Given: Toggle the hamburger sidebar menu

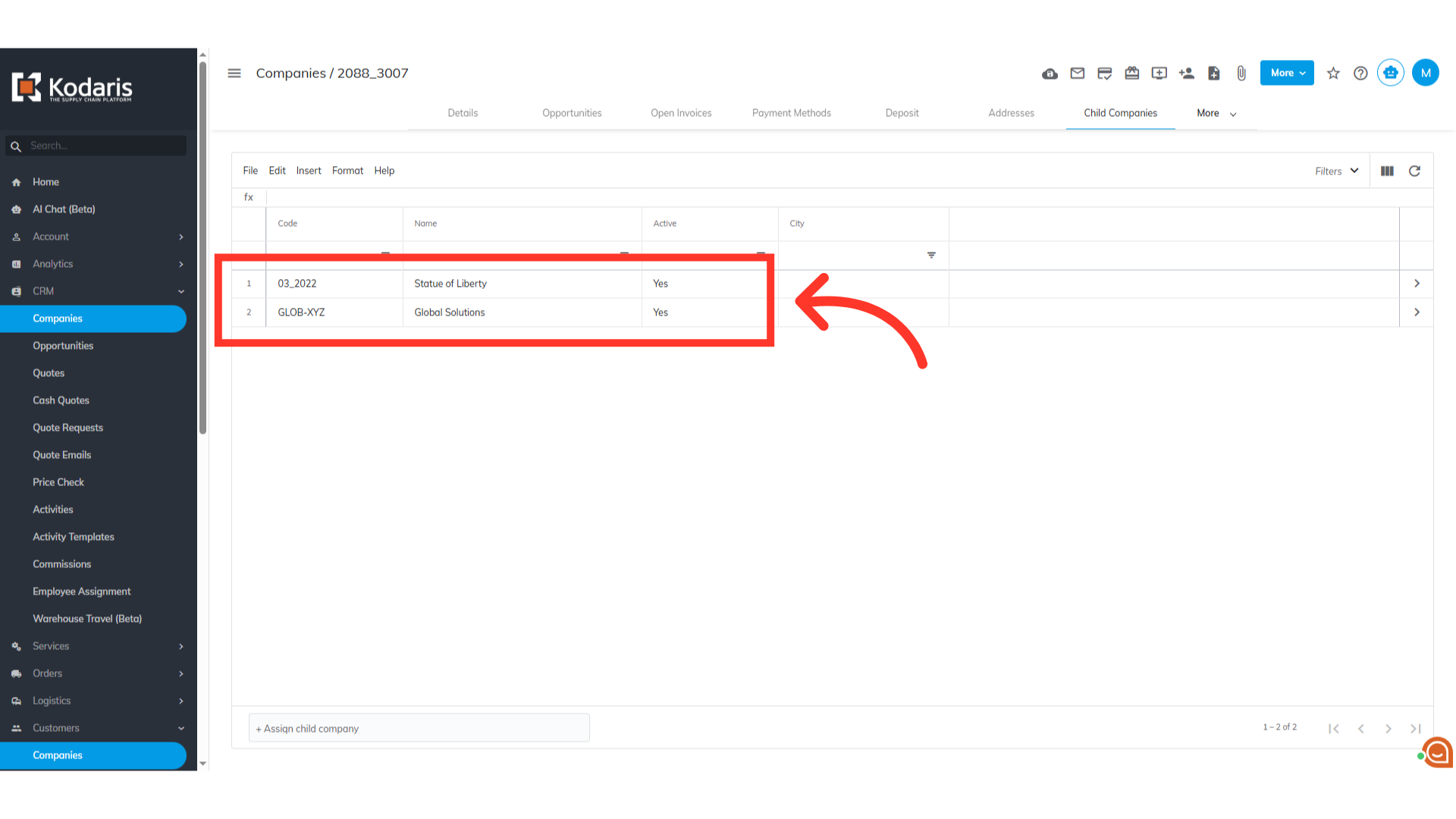Looking at the screenshot, I should (234, 74).
